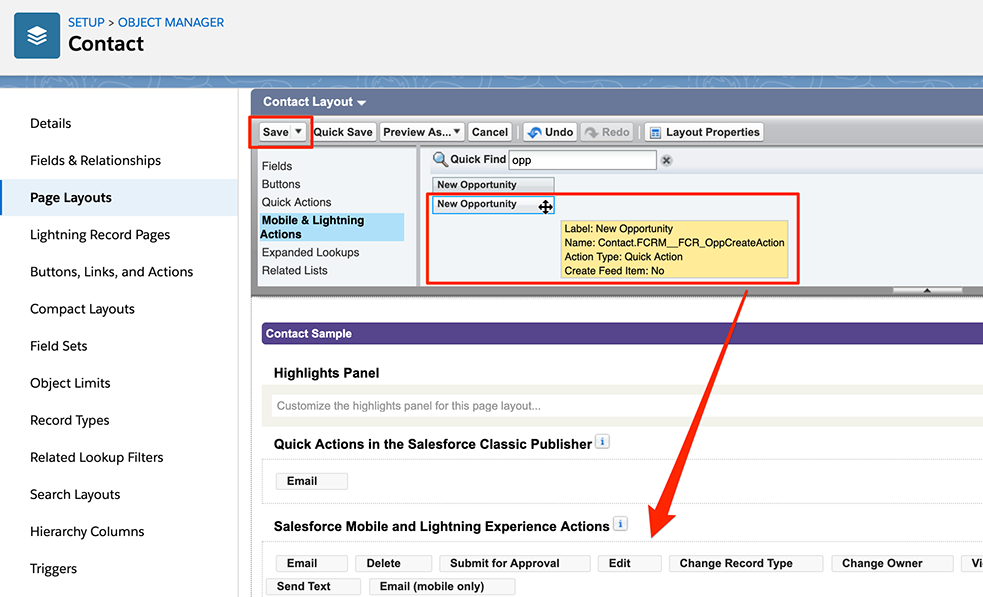Image resolution: width=983 pixels, height=597 pixels.
Task: Click the Quick Find magnifier icon
Action: 440,160
